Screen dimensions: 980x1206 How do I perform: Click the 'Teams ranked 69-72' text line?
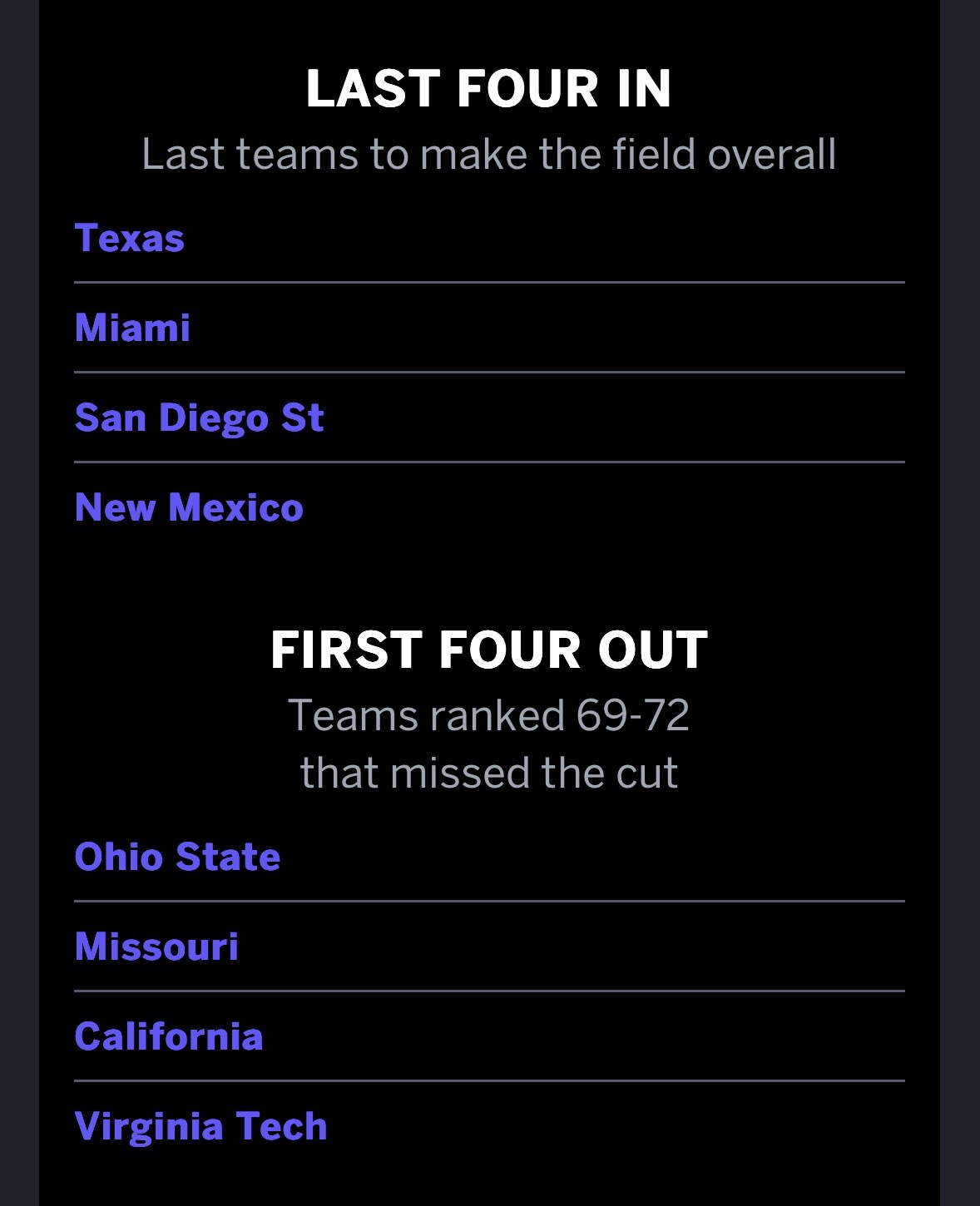click(489, 715)
